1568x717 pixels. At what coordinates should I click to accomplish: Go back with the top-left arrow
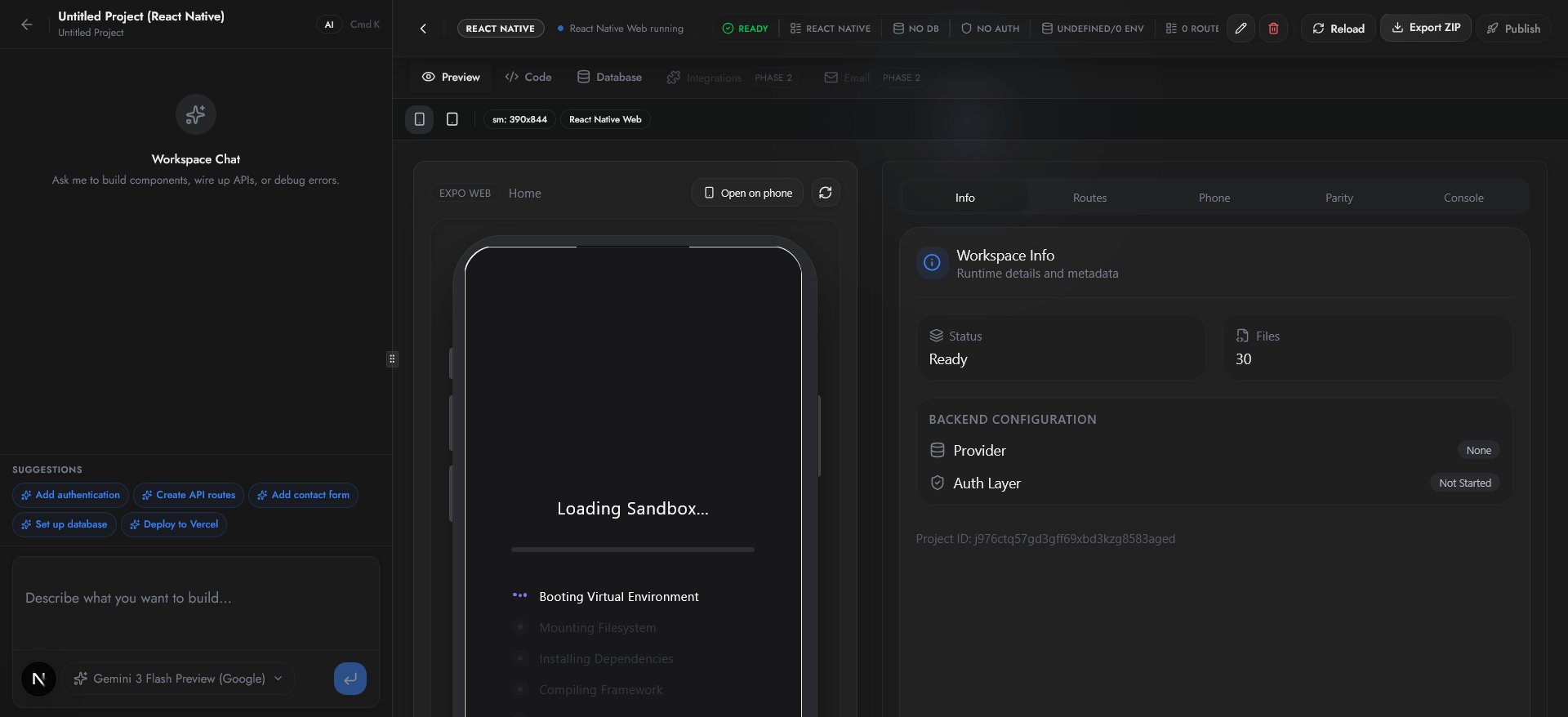point(27,24)
